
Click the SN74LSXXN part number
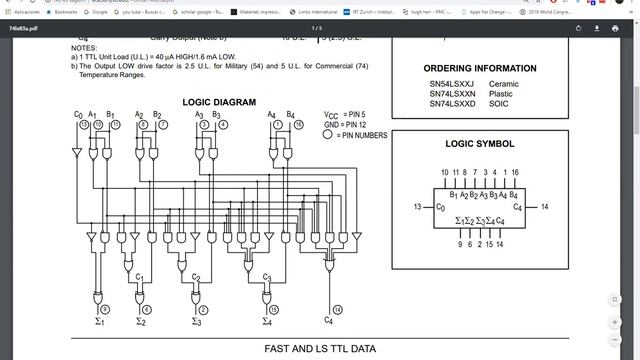click(x=452, y=94)
